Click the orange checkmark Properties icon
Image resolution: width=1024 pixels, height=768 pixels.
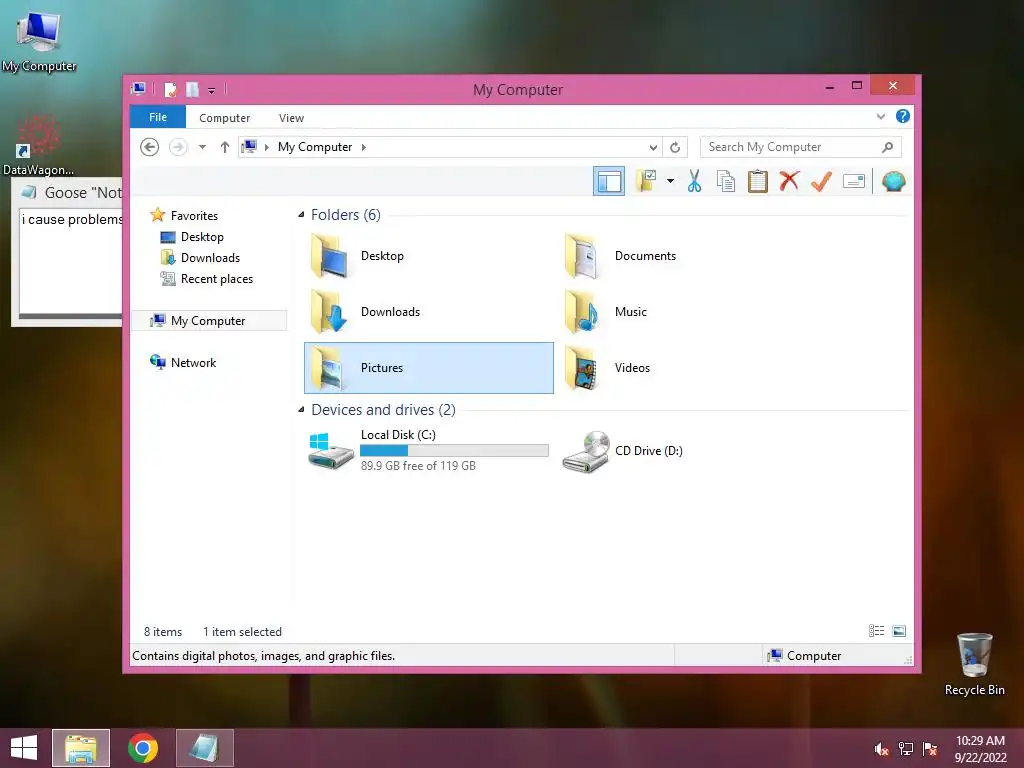[822, 181]
